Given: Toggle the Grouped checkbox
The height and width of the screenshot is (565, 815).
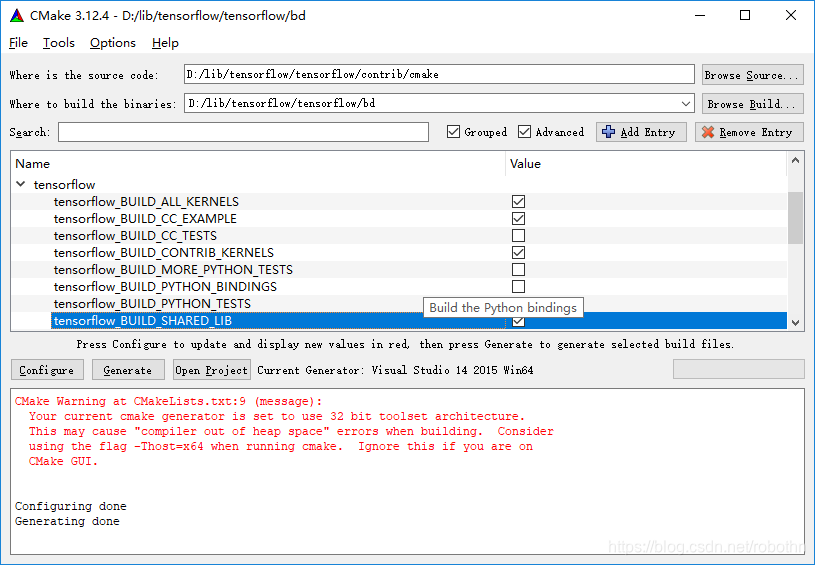Looking at the screenshot, I should [x=453, y=132].
